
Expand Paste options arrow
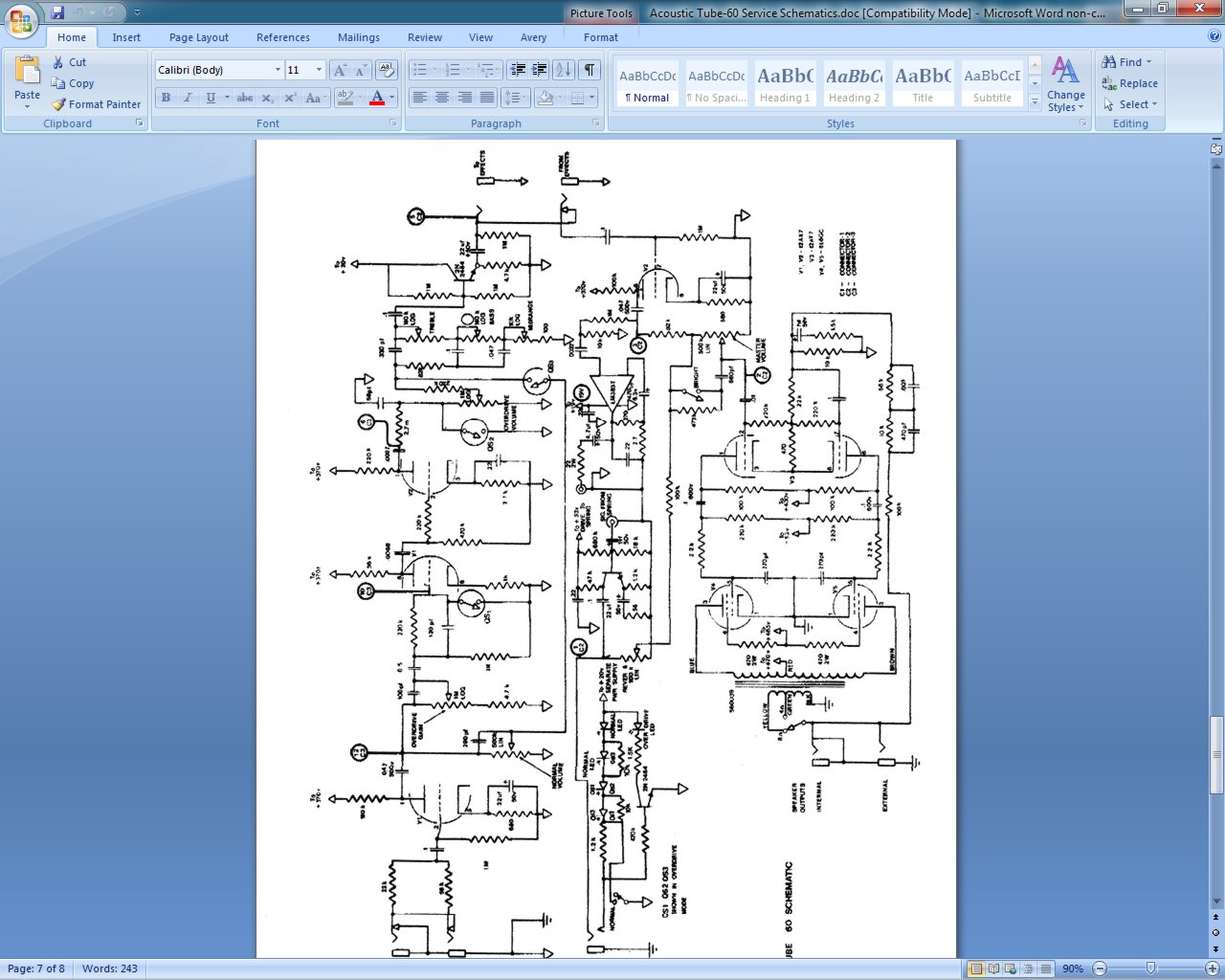(x=28, y=106)
